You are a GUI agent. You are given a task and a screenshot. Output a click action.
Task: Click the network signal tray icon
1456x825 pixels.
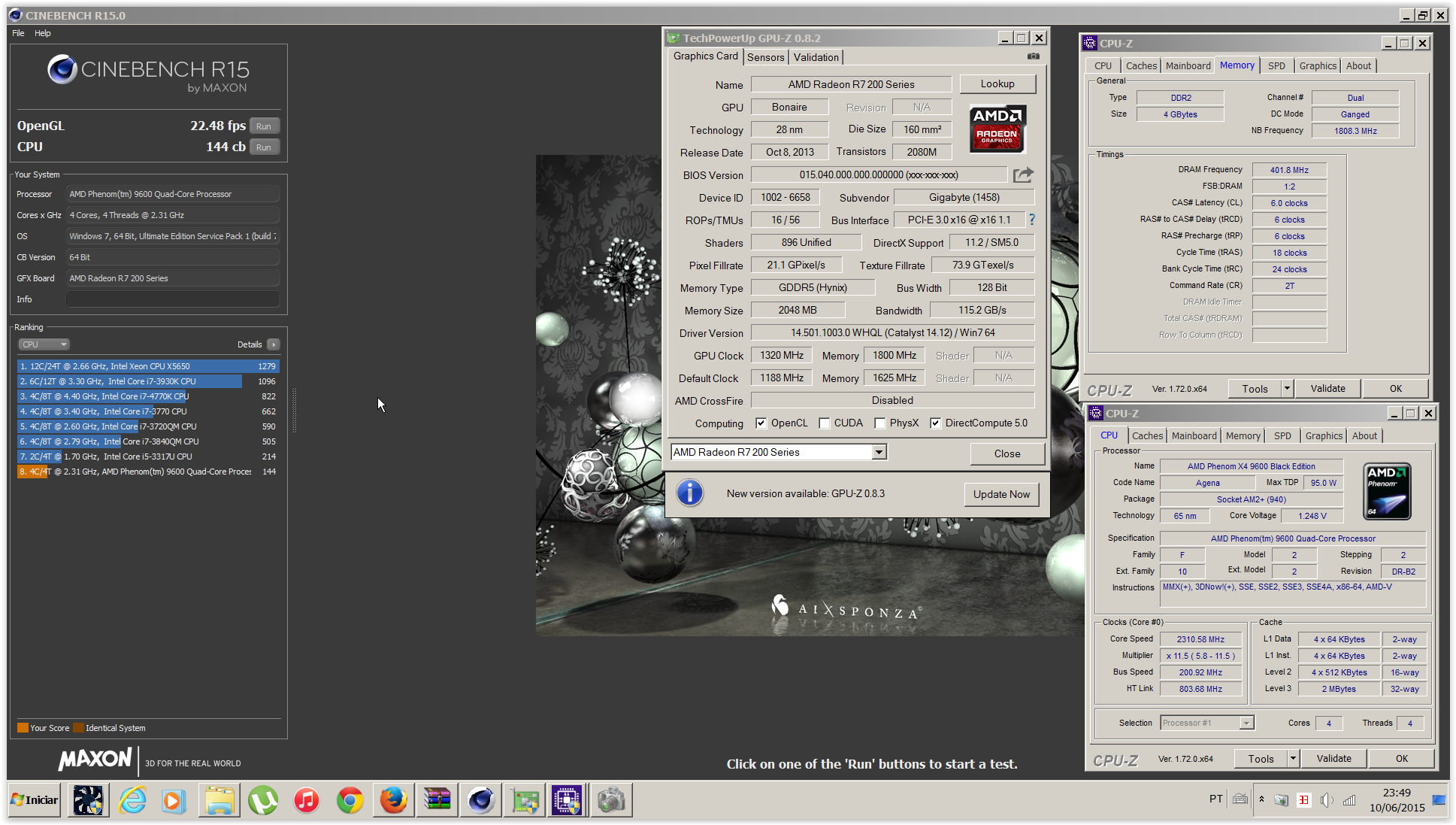click(1349, 800)
